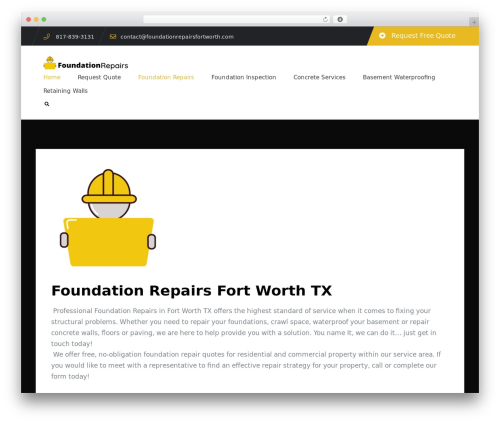500x423 pixels.
Task: Open the Retaining Walls menu item
Action: pos(65,91)
